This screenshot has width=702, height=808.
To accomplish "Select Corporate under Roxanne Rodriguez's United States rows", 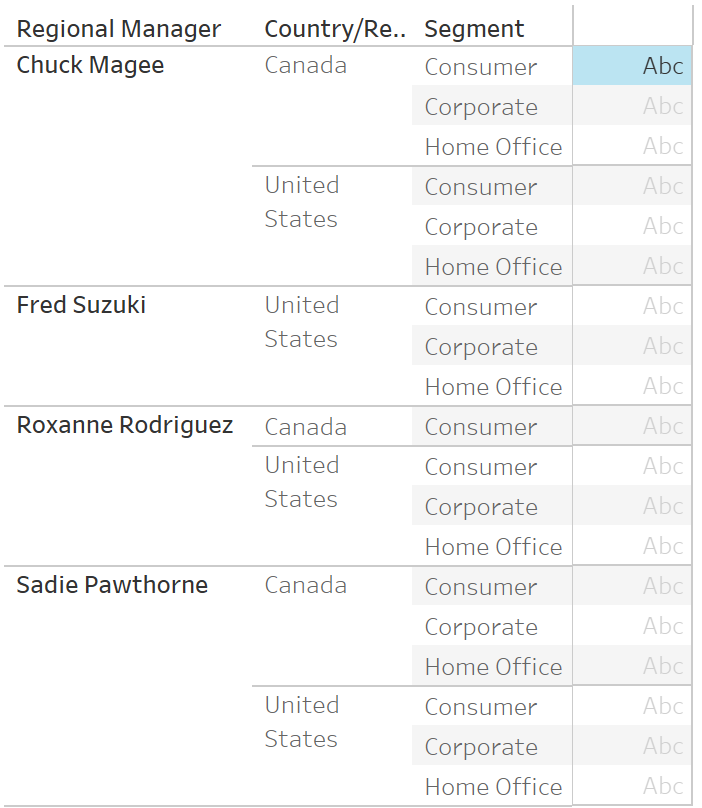I will (481, 507).
